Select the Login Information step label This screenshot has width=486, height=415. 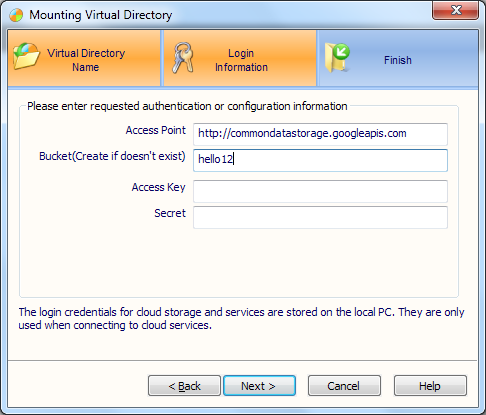(241, 60)
